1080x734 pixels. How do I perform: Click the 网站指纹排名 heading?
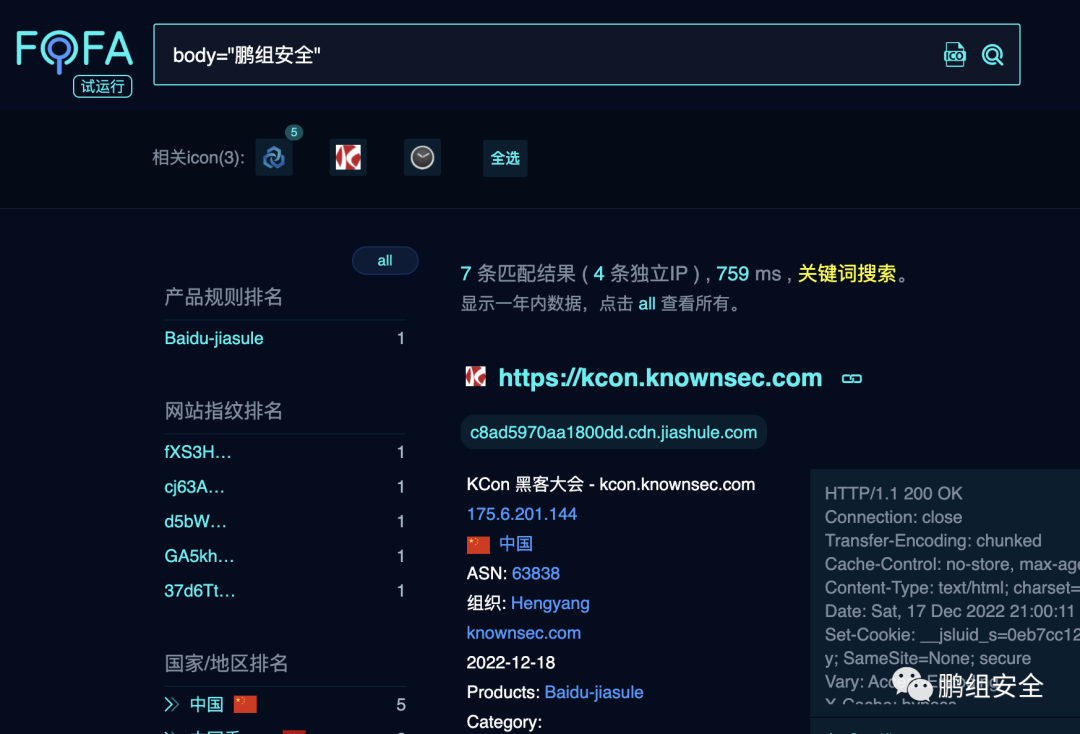pos(224,411)
